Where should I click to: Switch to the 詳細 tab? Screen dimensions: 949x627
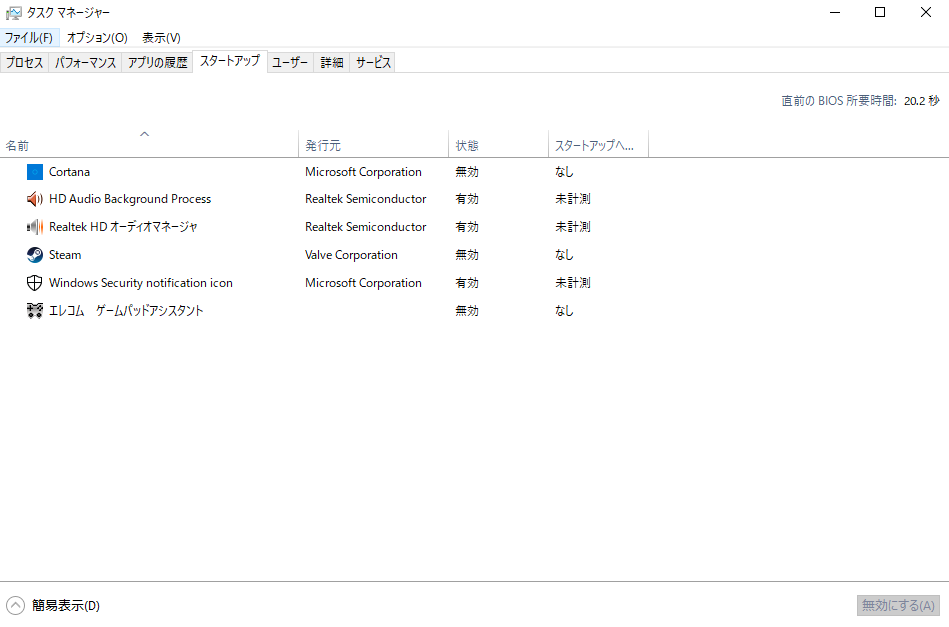tap(332, 62)
